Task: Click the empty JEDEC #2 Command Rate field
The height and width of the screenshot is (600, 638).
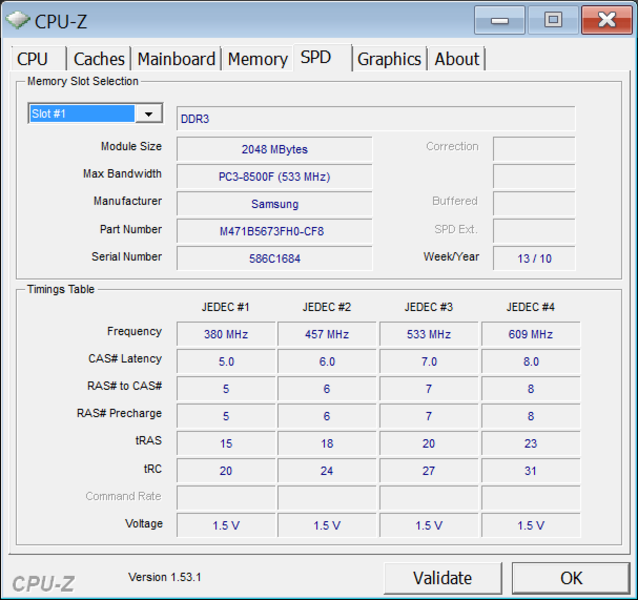Action: pyautogui.click(x=327, y=497)
